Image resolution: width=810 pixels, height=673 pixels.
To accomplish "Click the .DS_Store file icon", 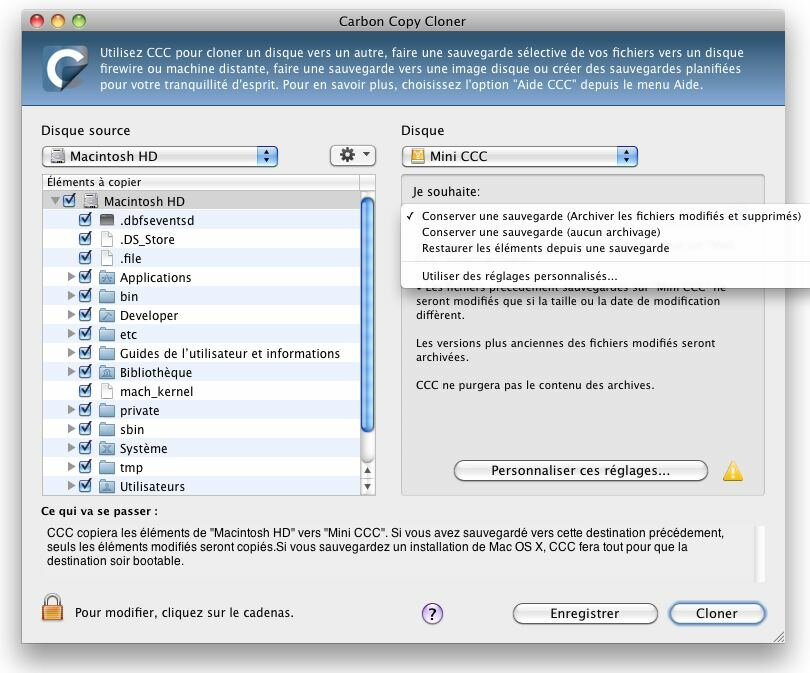I will click(x=106, y=239).
